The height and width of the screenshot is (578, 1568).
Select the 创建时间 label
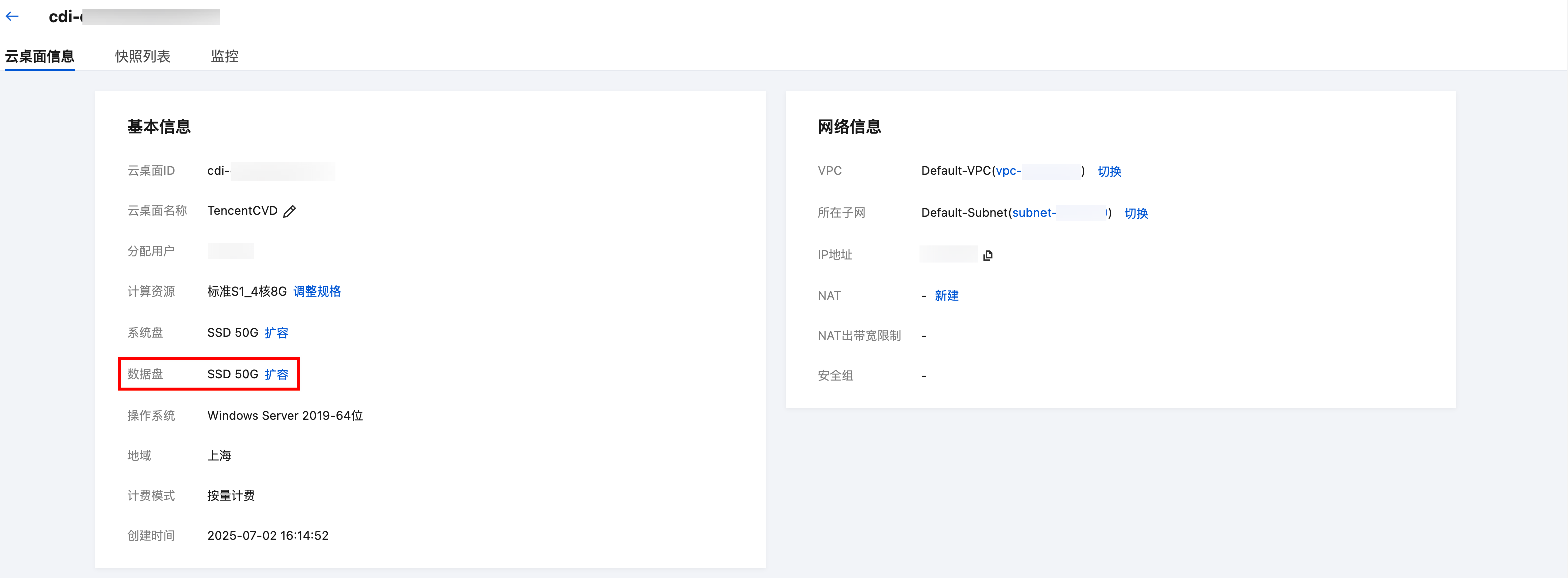click(x=151, y=536)
